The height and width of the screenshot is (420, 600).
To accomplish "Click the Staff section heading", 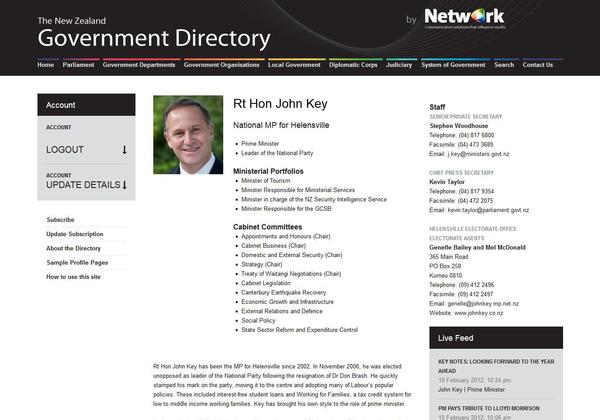I will (437, 107).
